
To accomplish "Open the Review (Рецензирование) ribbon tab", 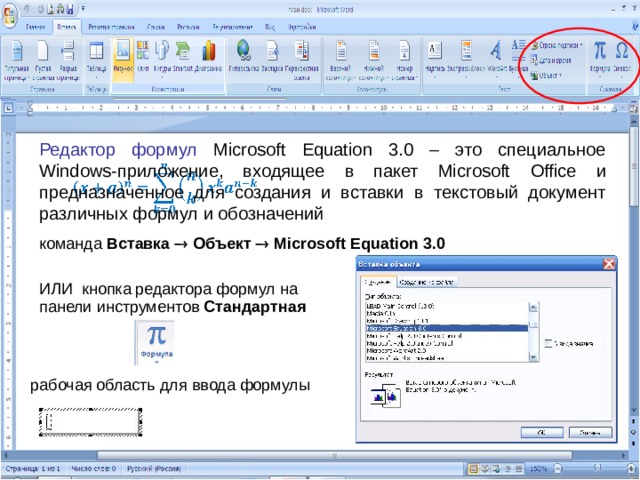I will click(232, 27).
